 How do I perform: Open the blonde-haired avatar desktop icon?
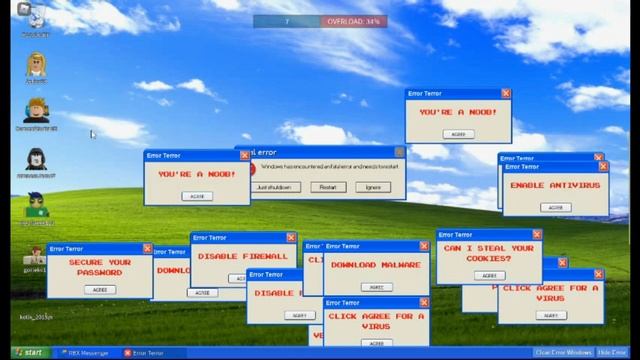click(36, 64)
